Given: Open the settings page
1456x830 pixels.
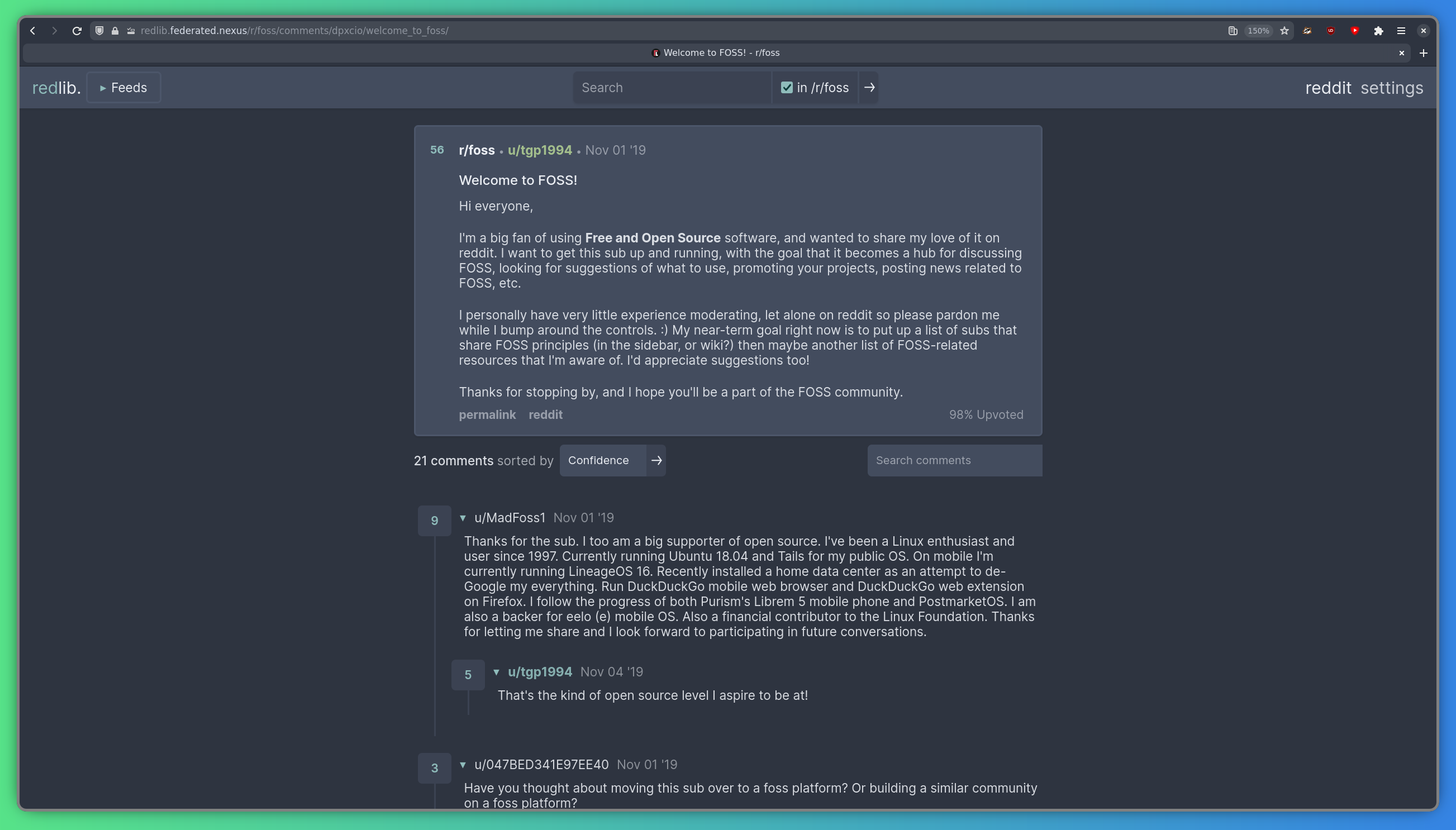Looking at the screenshot, I should point(1391,87).
